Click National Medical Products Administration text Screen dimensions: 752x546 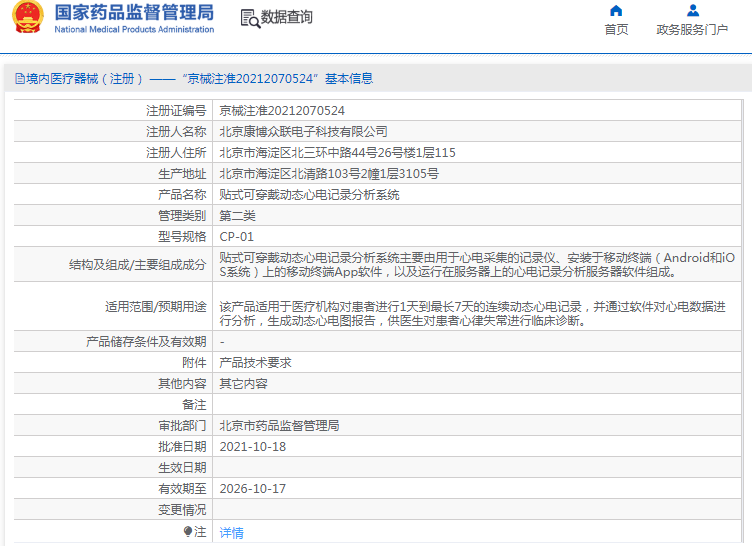tap(134, 29)
